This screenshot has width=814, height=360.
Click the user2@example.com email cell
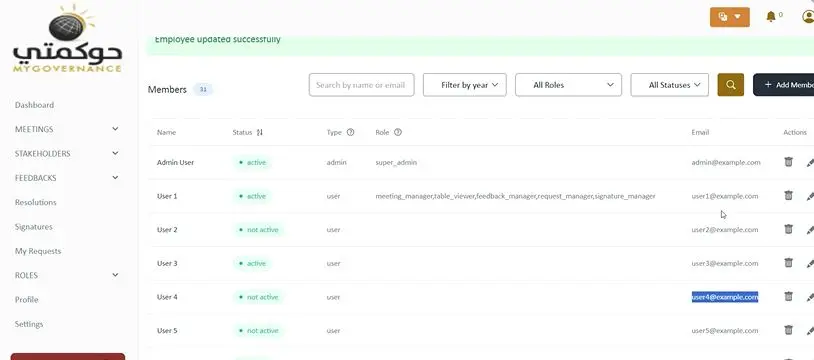pyautogui.click(x=725, y=230)
